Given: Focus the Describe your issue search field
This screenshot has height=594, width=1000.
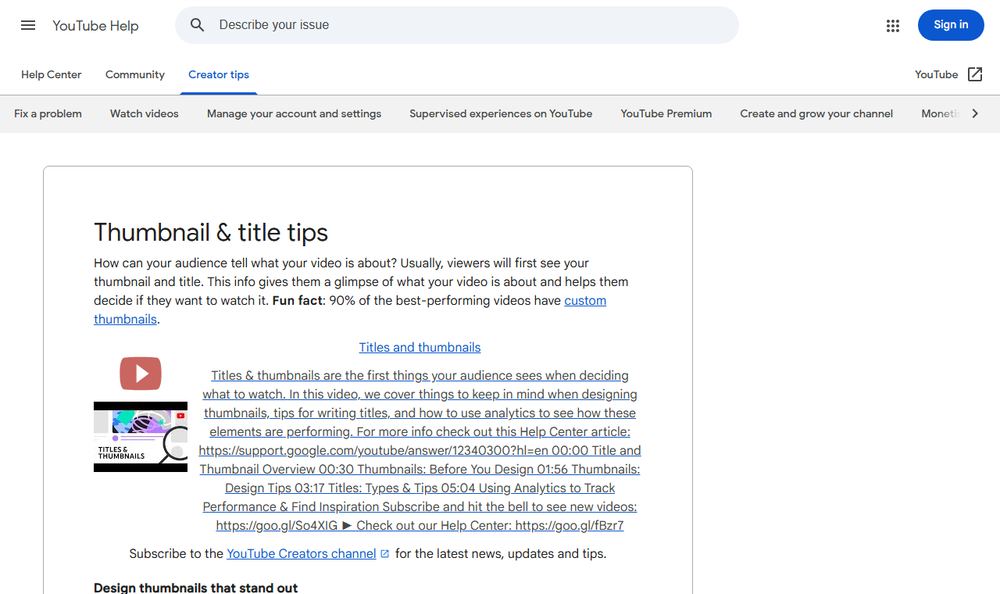Looking at the screenshot, I should click(457, 25).
